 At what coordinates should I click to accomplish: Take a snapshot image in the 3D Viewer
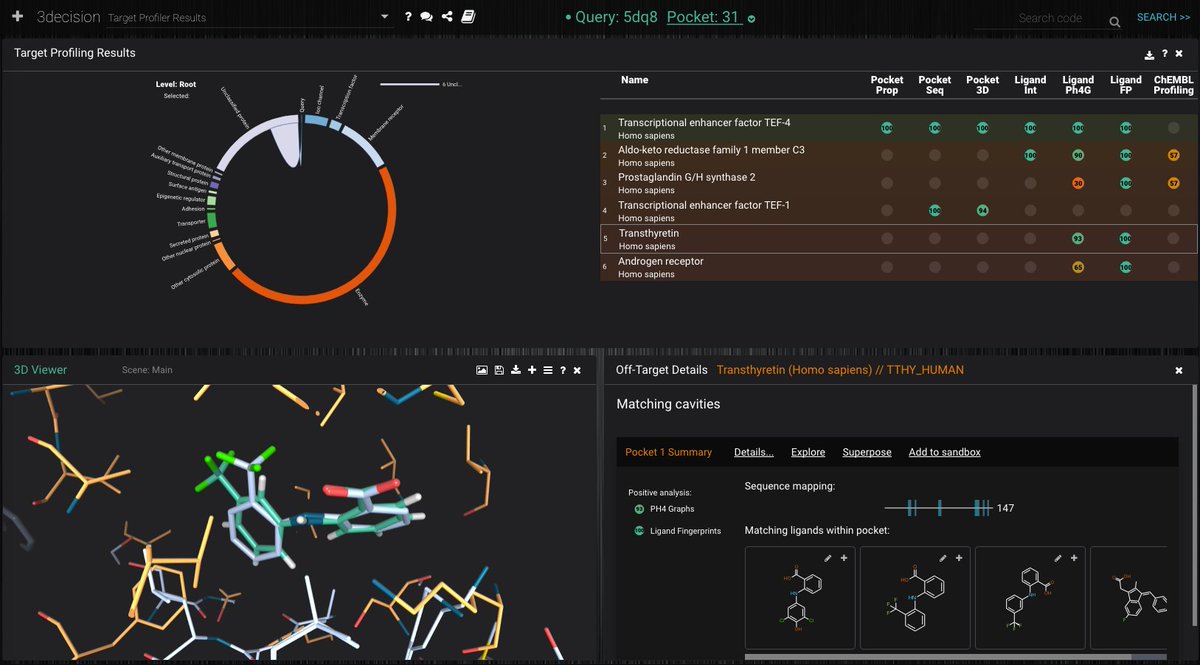482,370
